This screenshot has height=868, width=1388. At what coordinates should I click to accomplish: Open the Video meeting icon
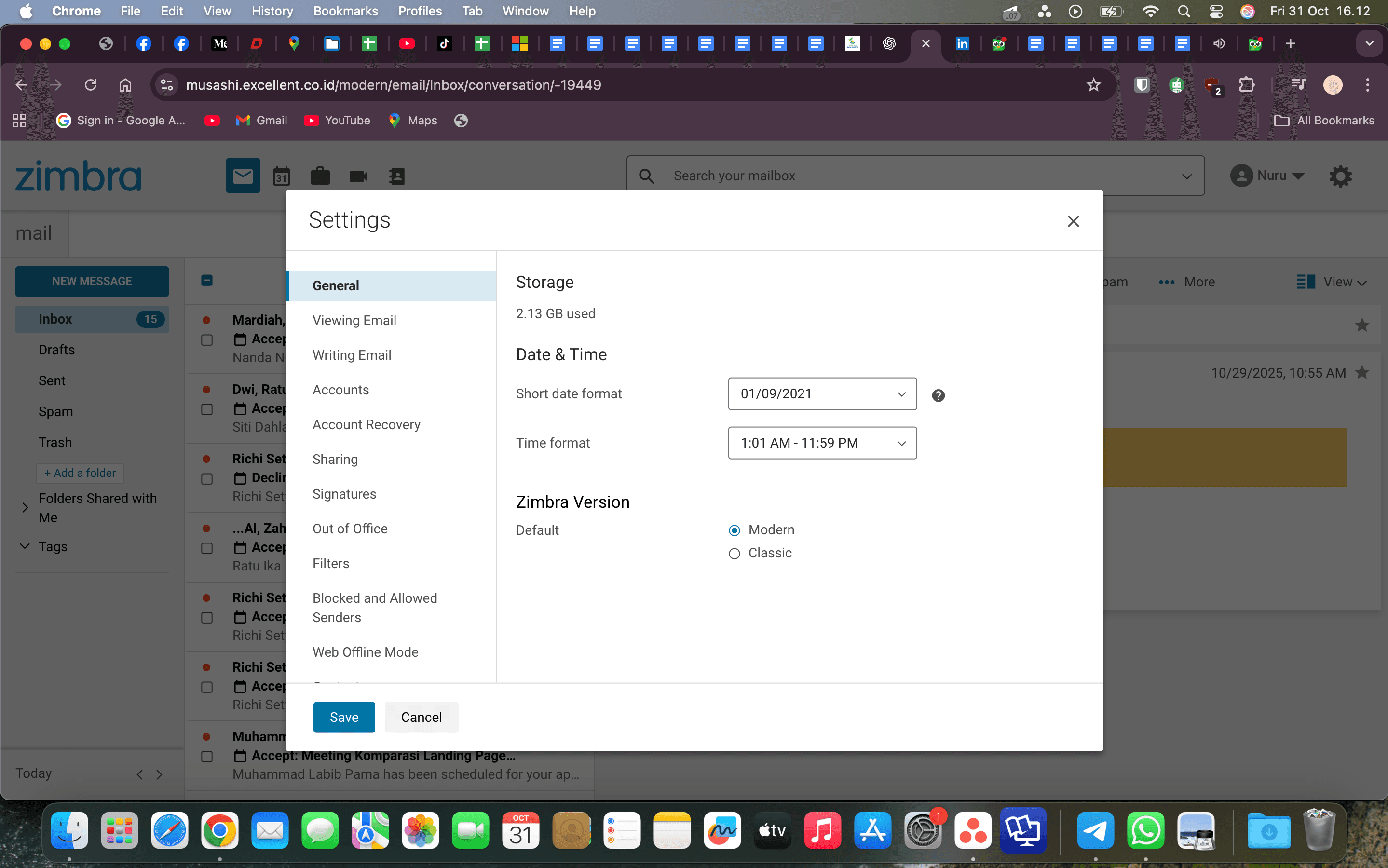coord(358,176)
